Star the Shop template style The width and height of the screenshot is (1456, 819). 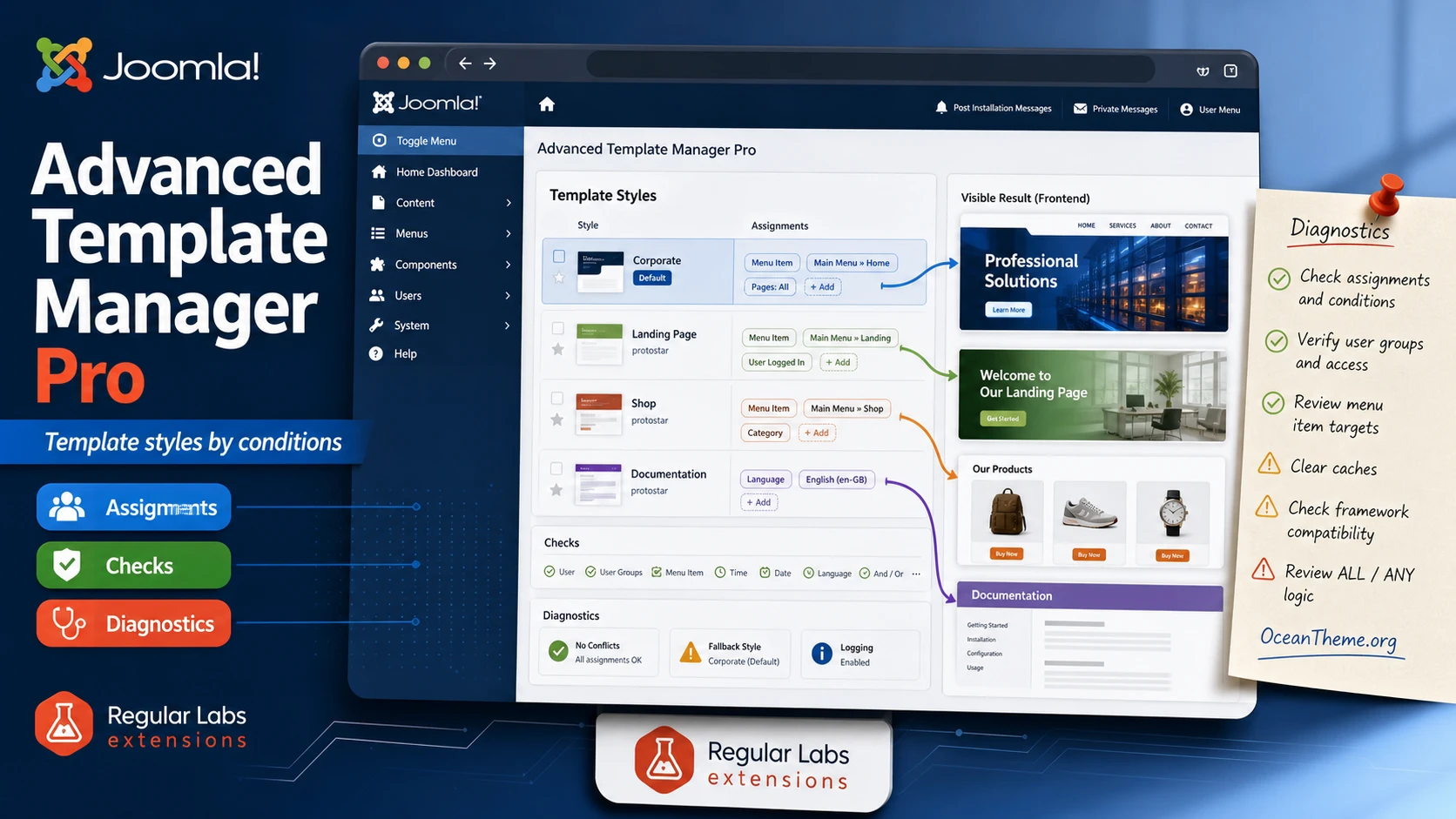point(557,420)
